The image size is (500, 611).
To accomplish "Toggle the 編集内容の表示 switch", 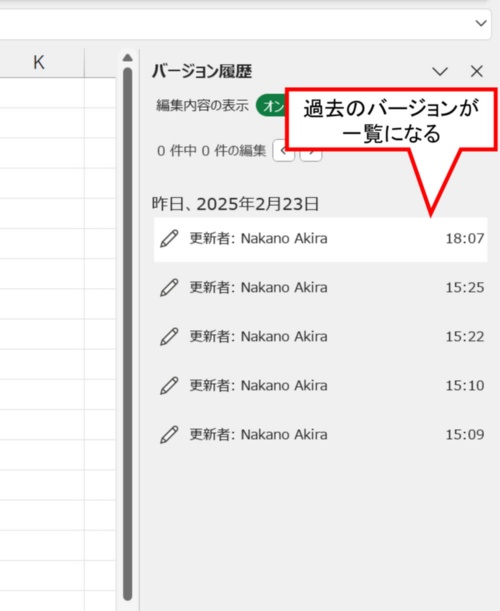I will tap(271, 106).
